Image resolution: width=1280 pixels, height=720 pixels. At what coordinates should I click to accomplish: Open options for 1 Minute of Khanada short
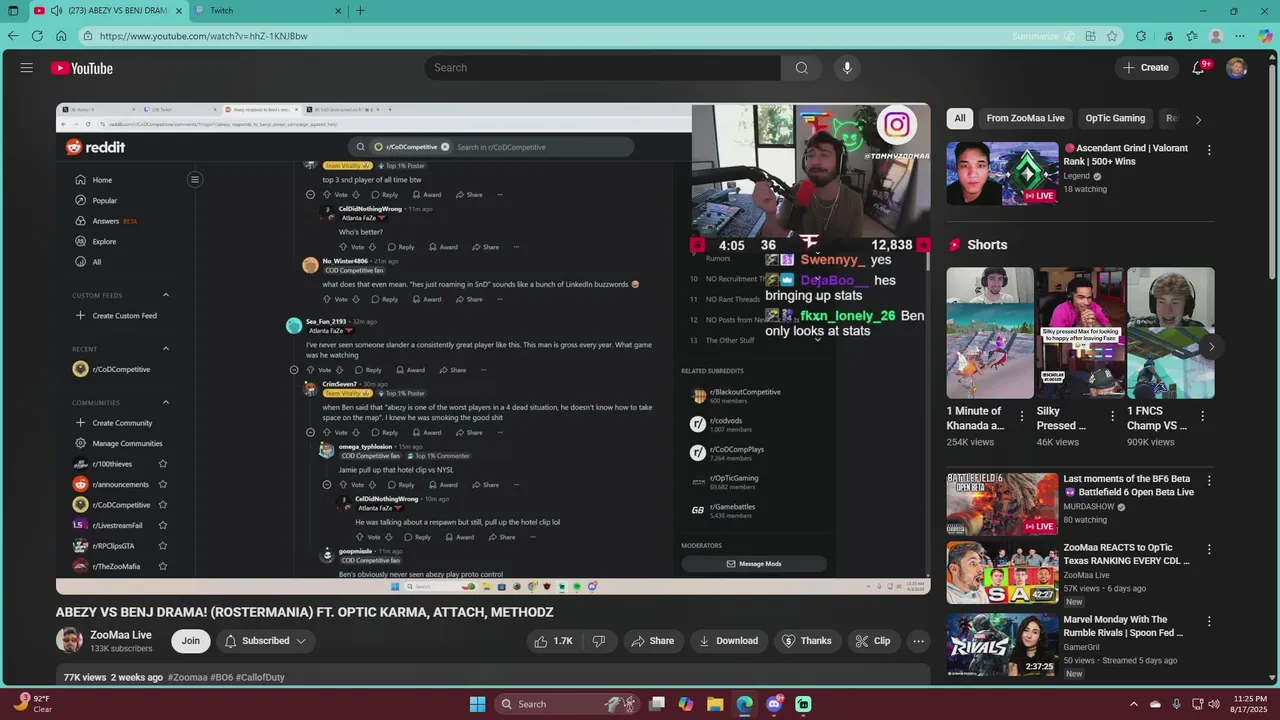click(1022, 416)
